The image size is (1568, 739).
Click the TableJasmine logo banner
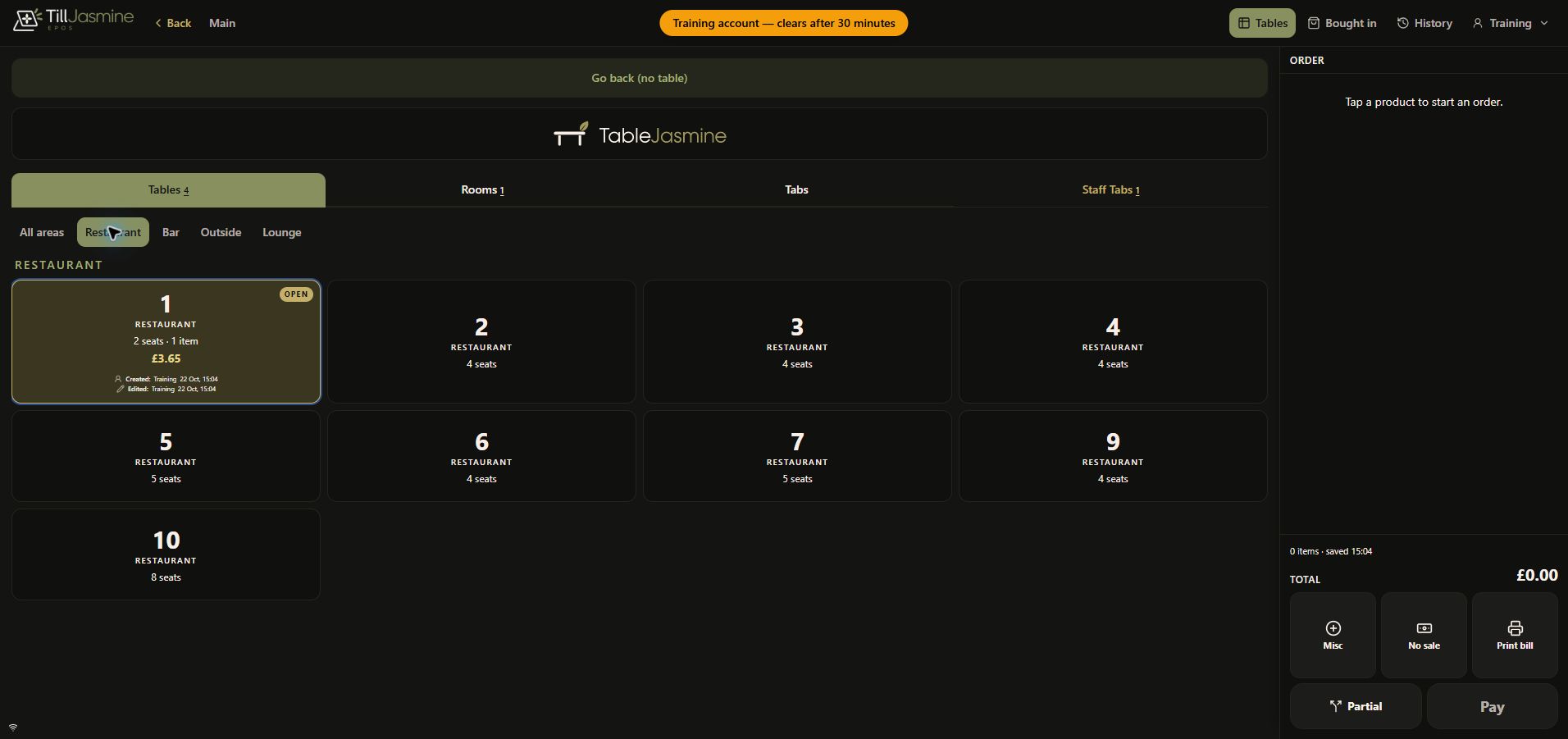pos(640,134)
